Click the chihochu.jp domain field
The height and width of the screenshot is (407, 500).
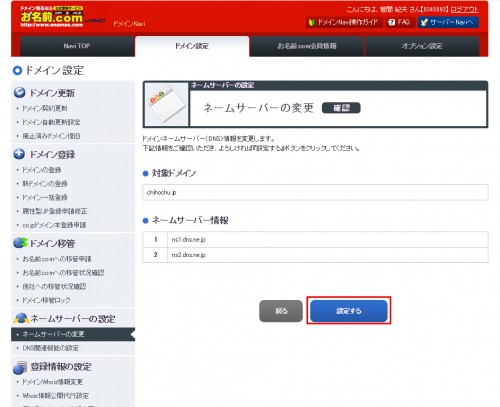point(315,192)
